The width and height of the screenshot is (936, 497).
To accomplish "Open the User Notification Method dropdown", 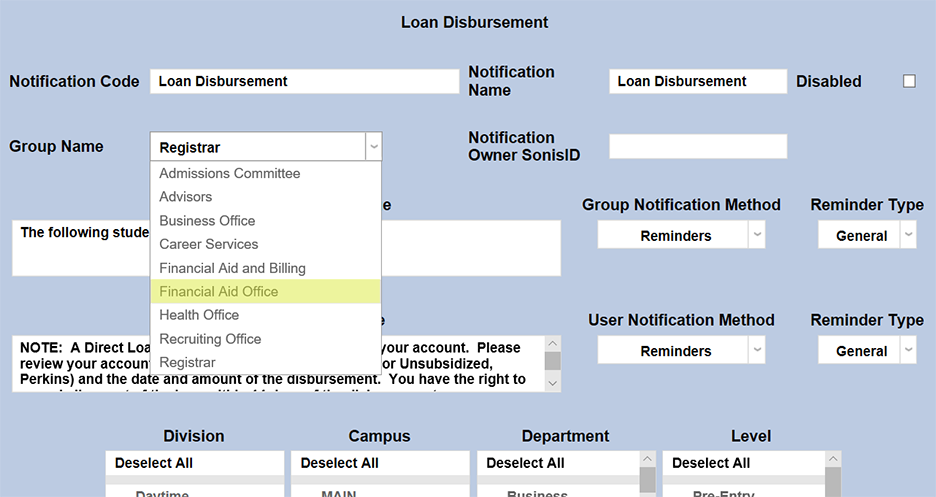I will [681, 351].
